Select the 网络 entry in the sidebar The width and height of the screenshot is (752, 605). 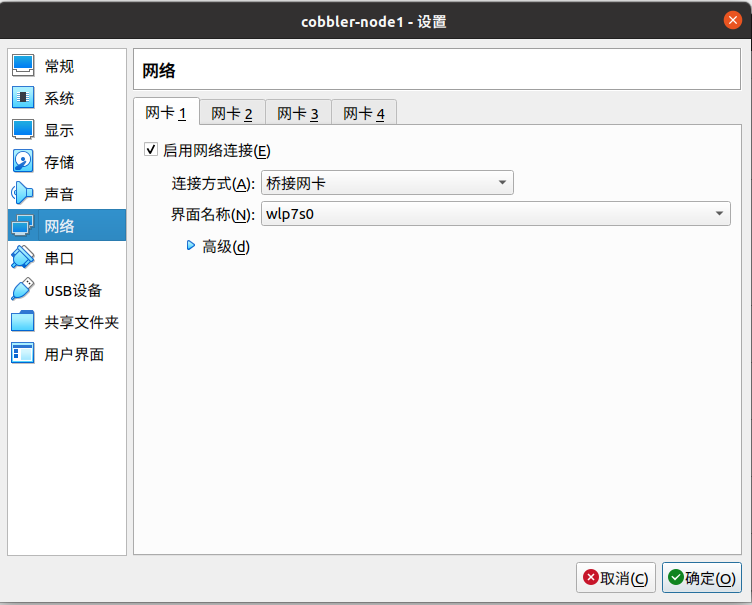pos(60,226)
